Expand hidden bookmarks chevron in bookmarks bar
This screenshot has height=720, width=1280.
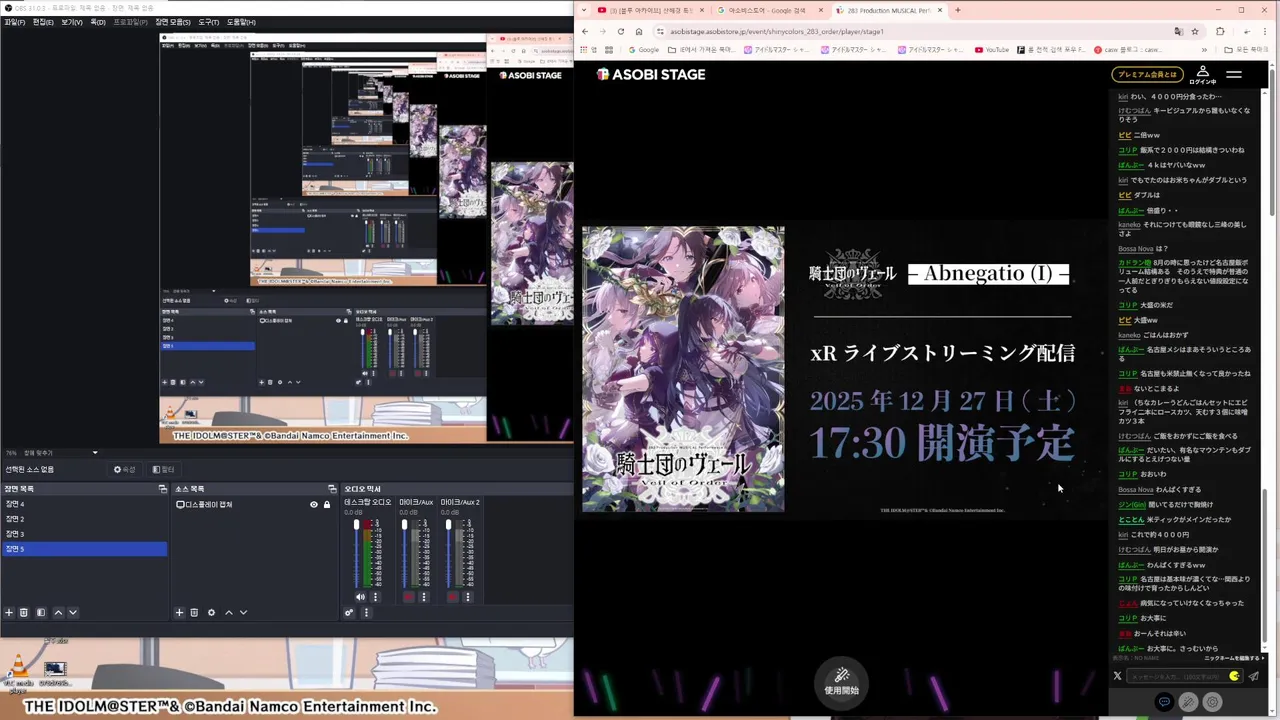tap(1204, 49)
